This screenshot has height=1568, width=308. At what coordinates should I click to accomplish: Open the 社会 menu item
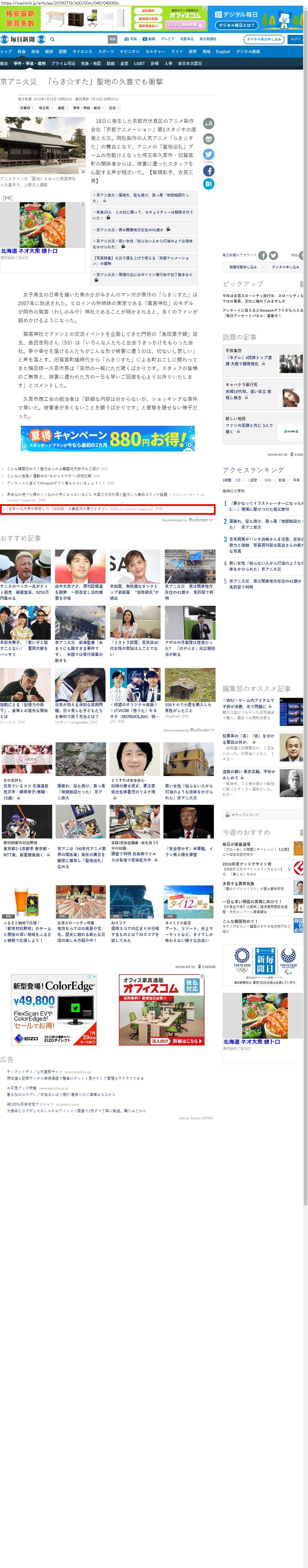pos(21,52)
